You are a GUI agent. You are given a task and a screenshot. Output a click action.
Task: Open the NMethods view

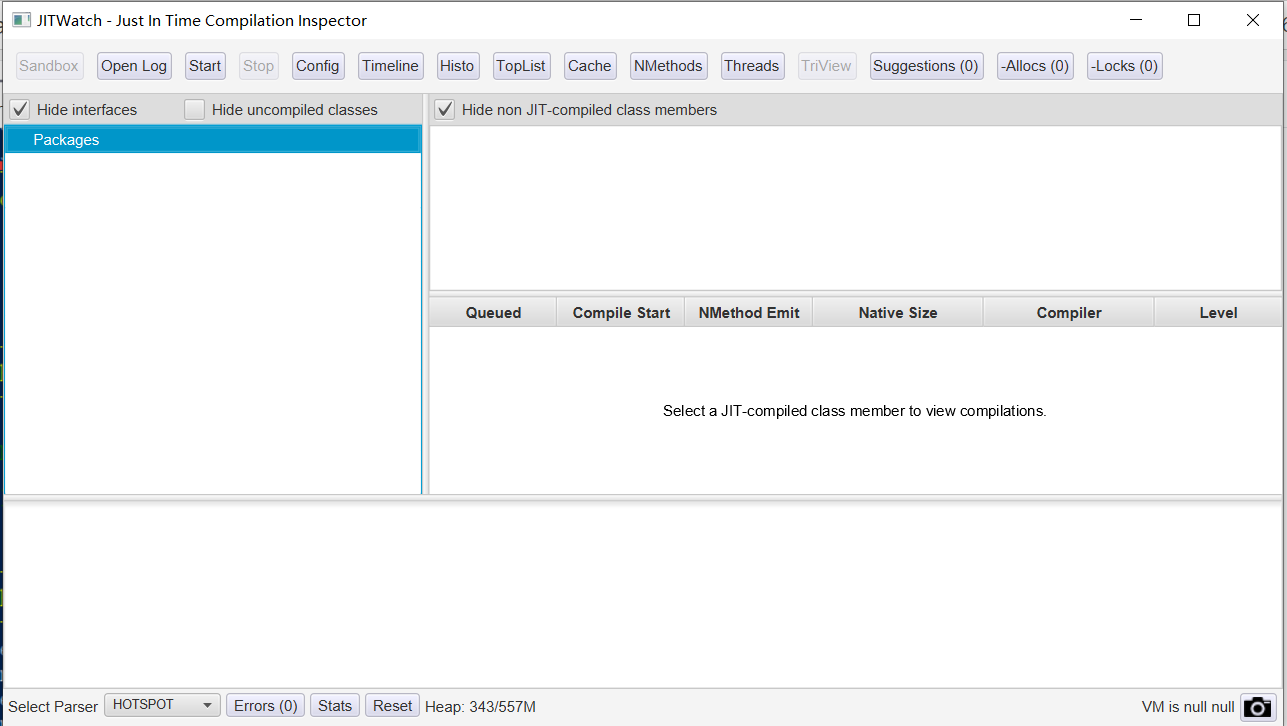click(668, 66)
